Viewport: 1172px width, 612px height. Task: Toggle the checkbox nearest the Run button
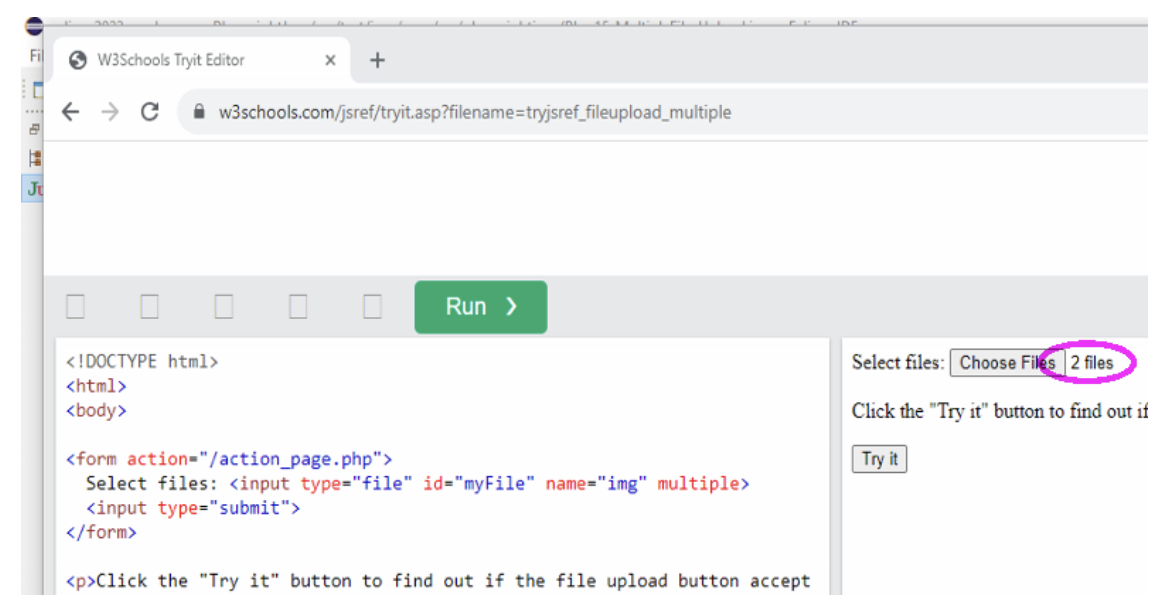coord(372,307)
